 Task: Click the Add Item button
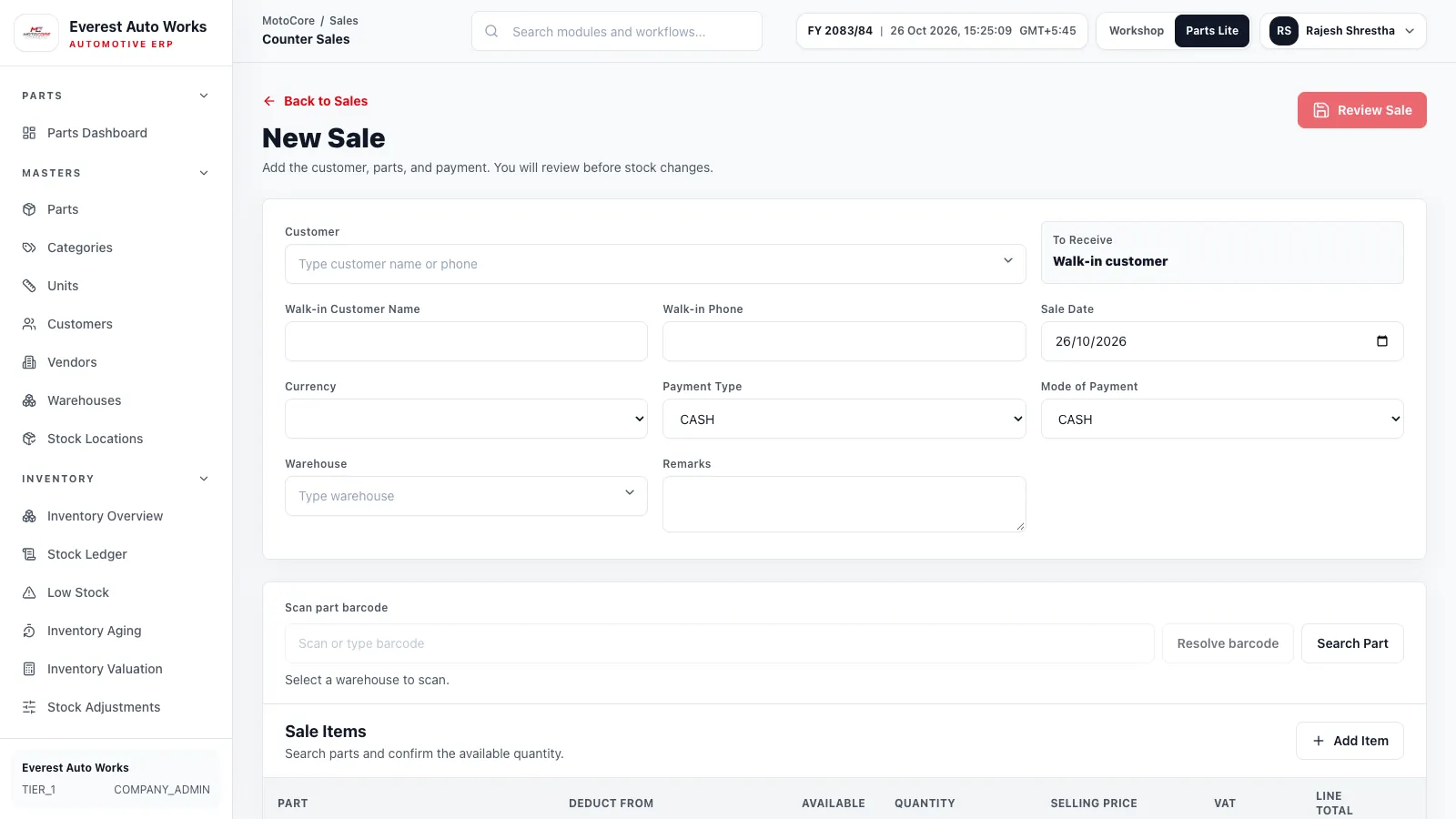(x=1350, y=741)
